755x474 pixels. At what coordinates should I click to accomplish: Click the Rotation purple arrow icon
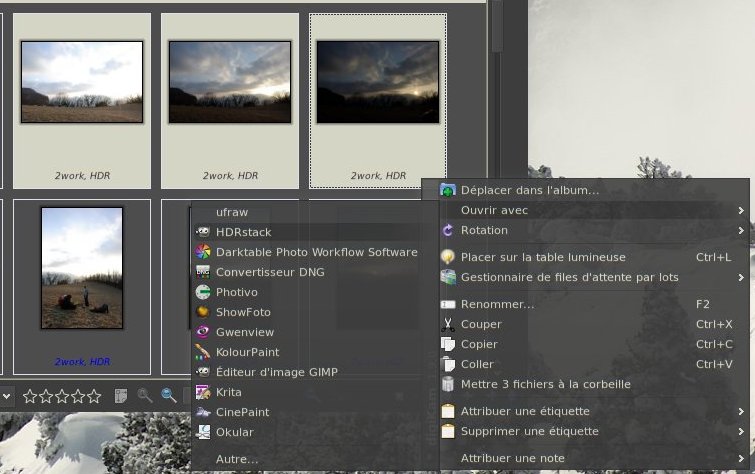448,230
